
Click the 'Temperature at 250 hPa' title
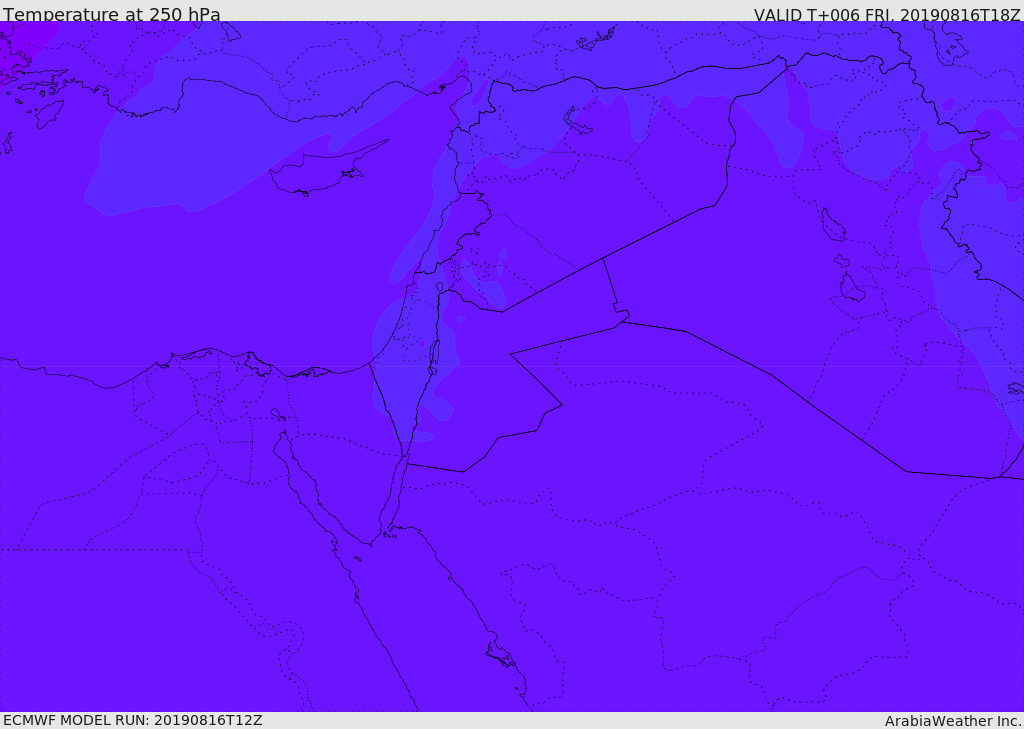[112, 14]
